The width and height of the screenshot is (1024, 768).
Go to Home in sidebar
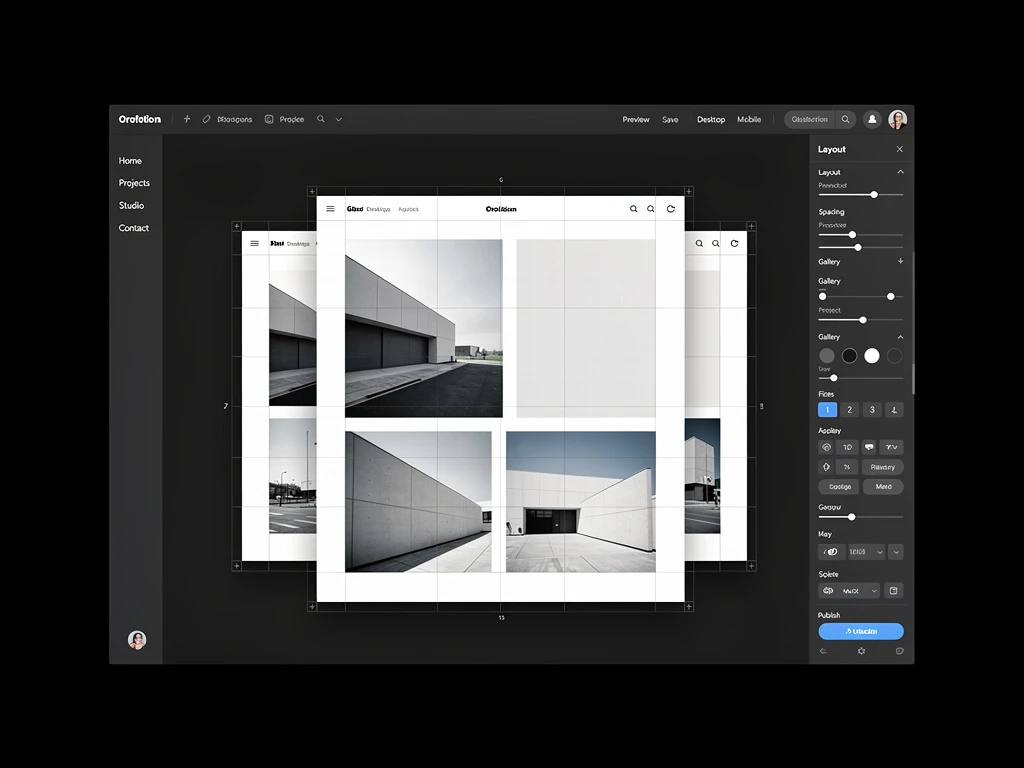click(130, 161)
